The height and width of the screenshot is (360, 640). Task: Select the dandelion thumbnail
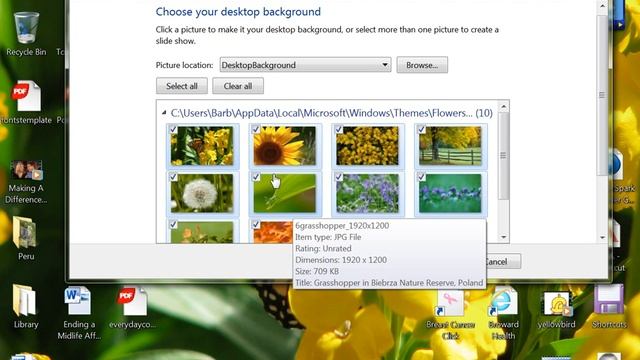[202, 193]
